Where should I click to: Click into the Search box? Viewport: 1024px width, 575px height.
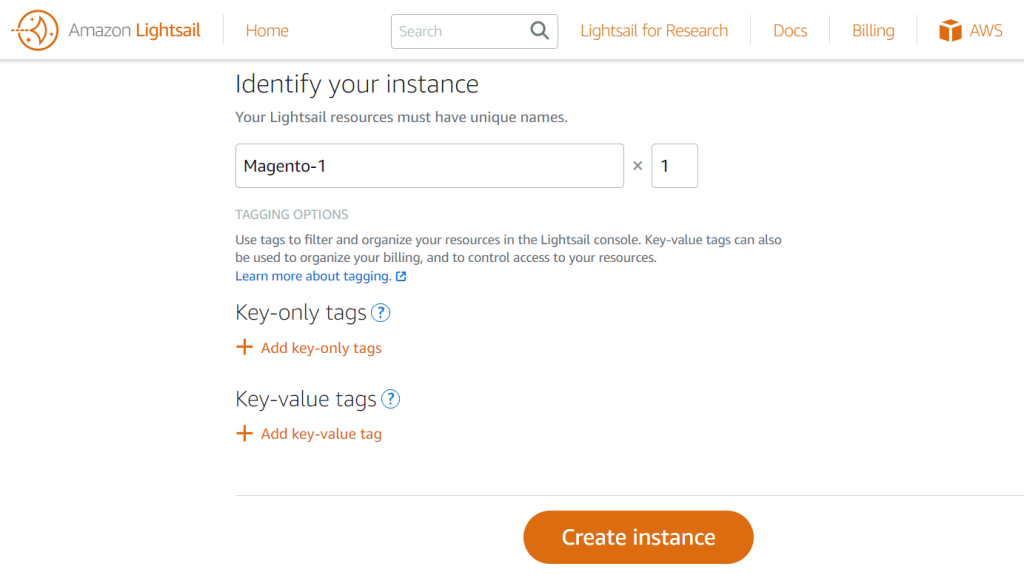pos(458,31)
